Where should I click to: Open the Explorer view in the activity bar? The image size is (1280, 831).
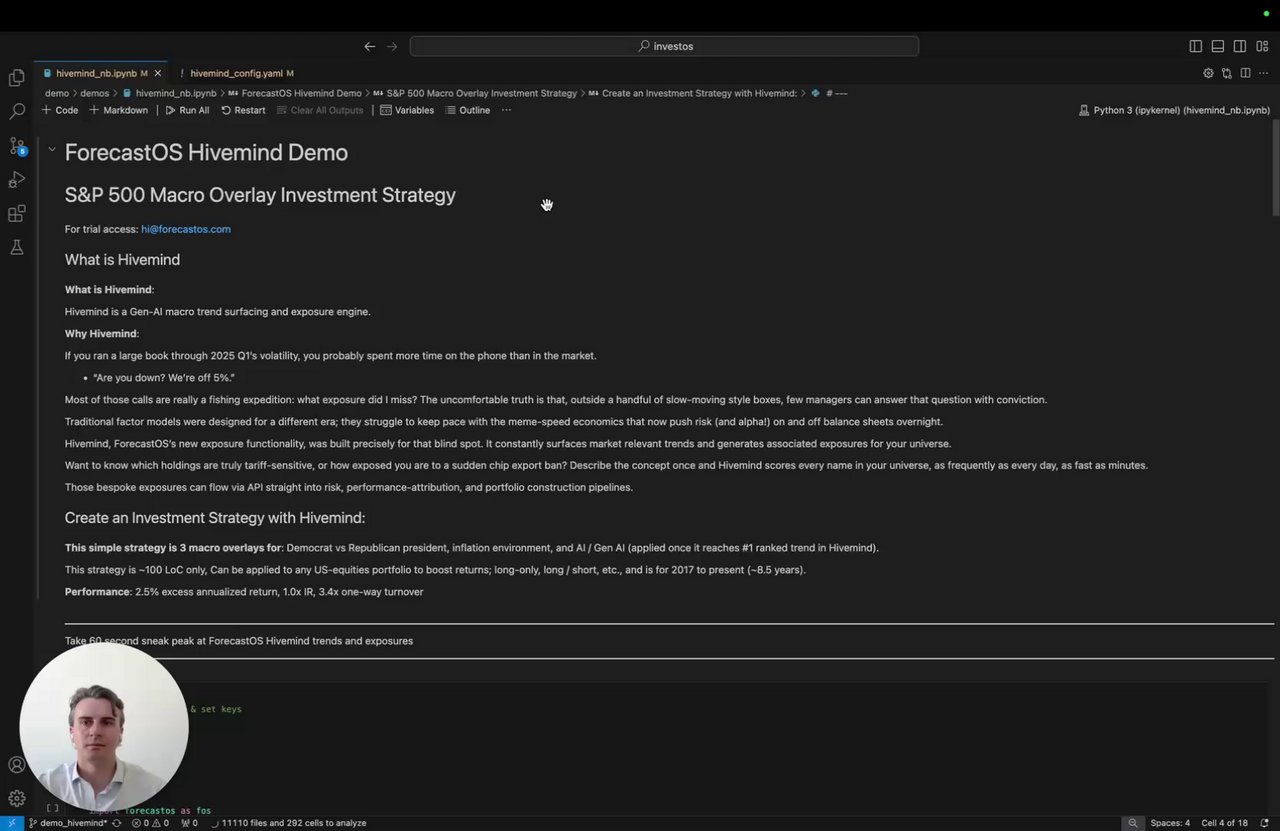pos(16,78)
